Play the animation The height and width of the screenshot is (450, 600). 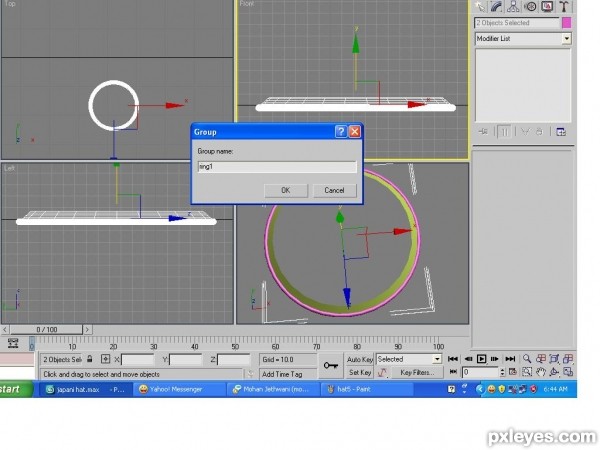[481, 359]
